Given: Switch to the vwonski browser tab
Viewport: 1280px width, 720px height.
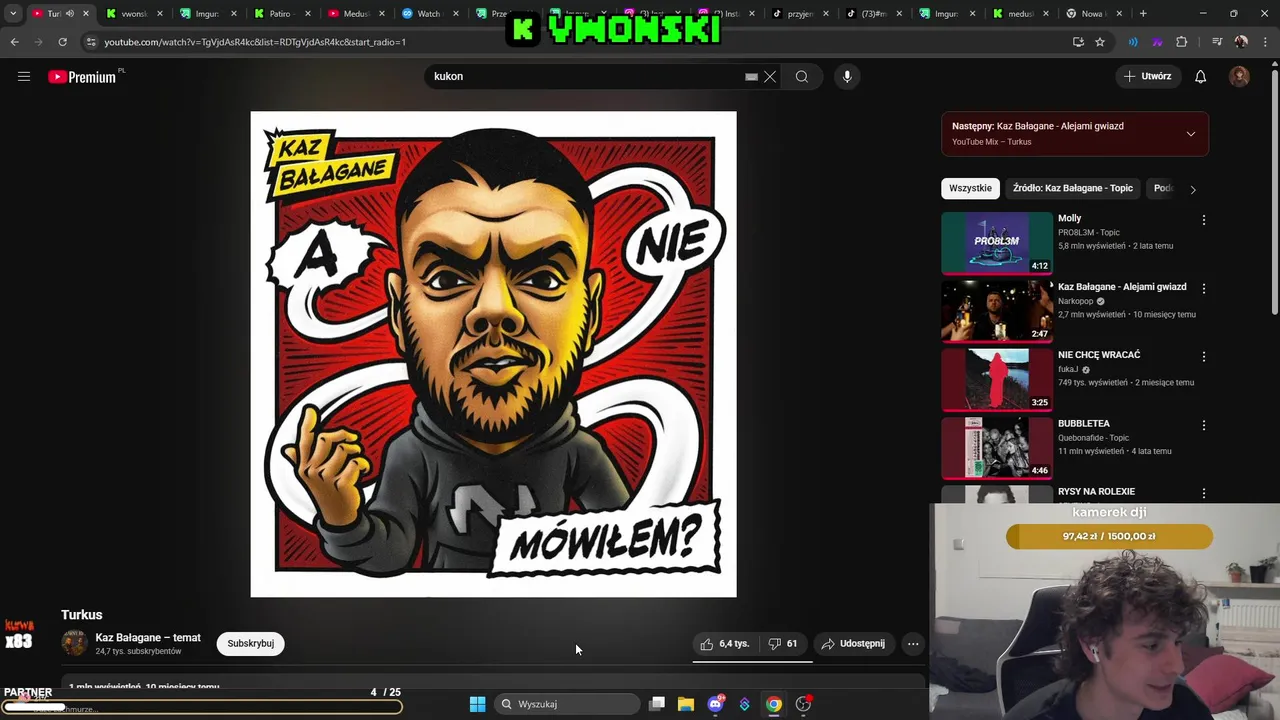Looking at the screenshot, I should [133, 14].
